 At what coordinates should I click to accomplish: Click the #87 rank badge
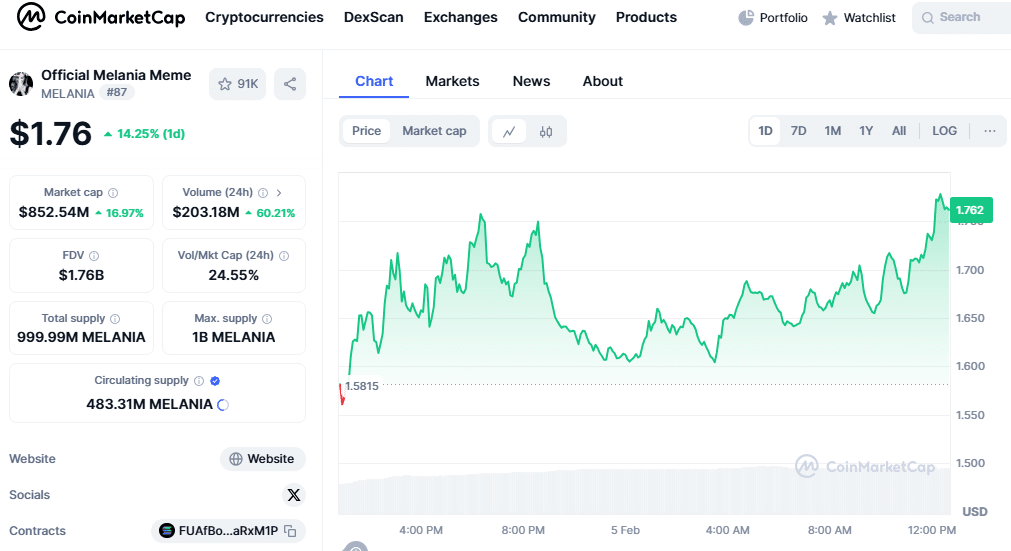117,92
